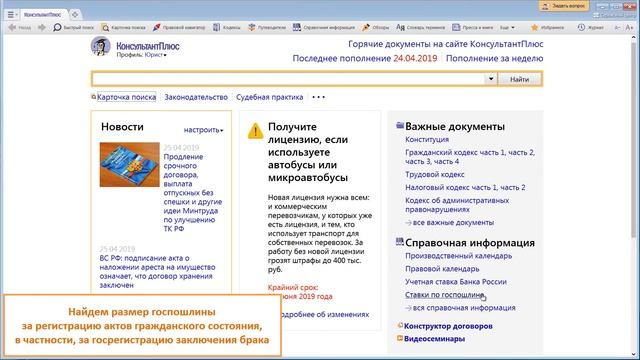The image size is (640, 360).
Task: Open the Судебная практика section
Action: pos(269,97)
